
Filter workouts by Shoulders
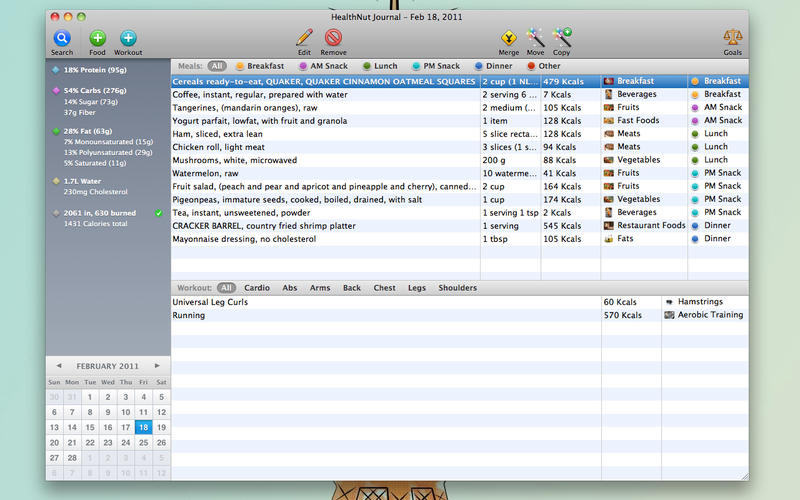pos(458,288)
